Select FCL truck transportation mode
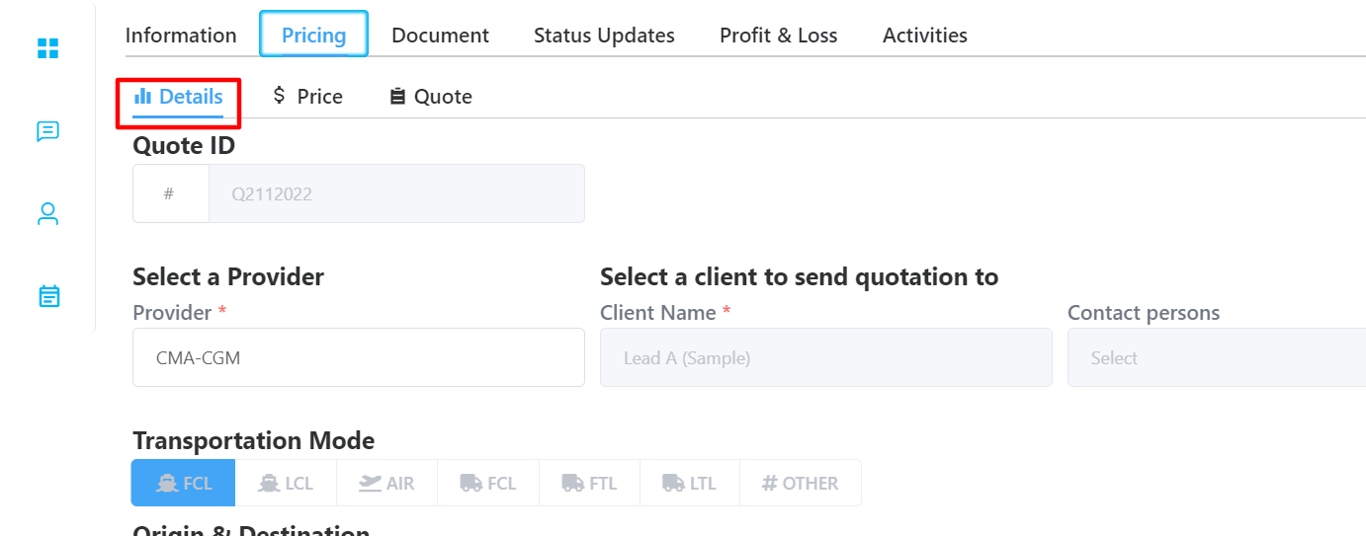The height and width of the screenshot is (536, 1366). click(488, 483)
